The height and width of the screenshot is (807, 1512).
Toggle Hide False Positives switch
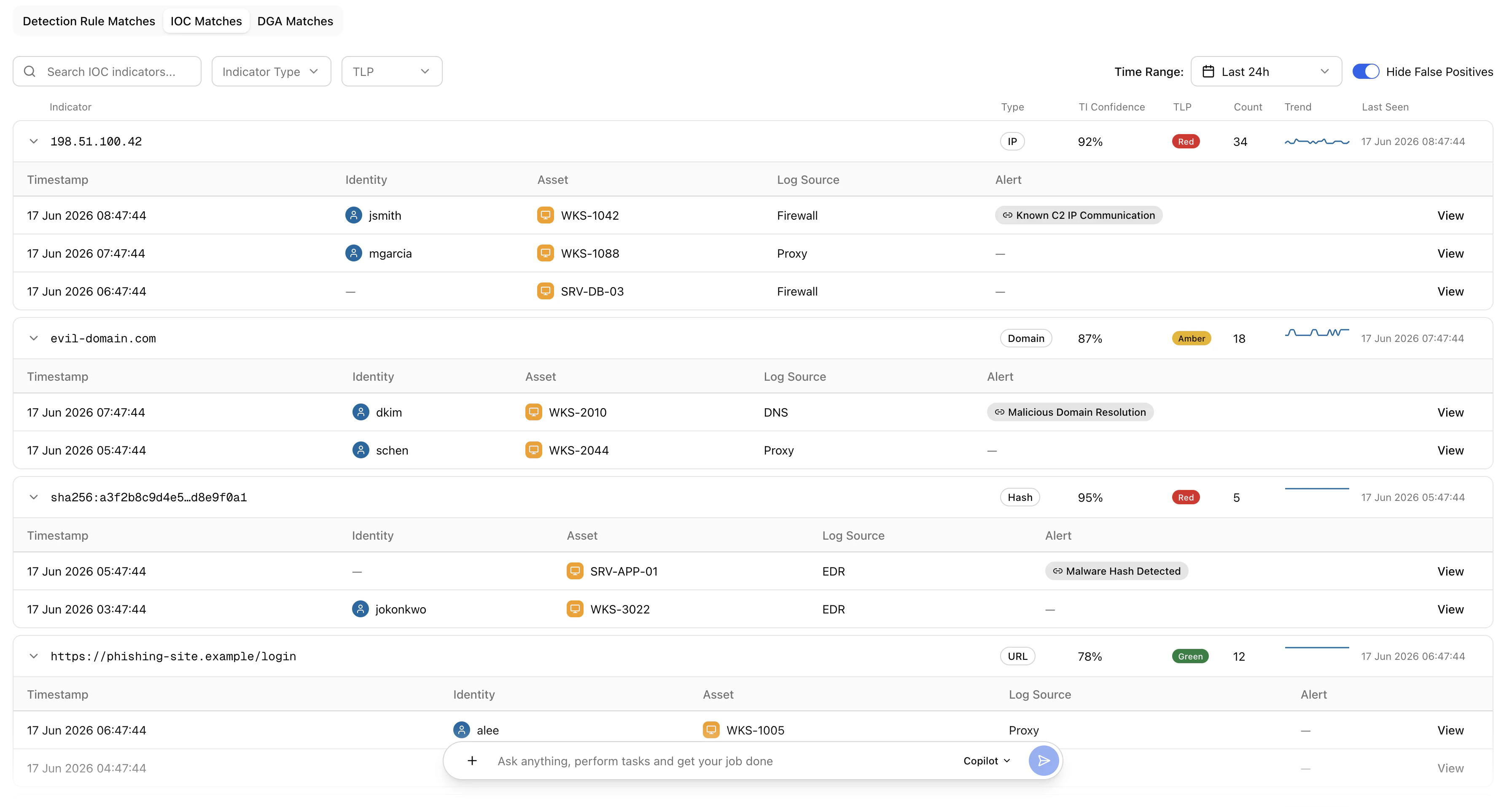click(x=1365, y=72)
